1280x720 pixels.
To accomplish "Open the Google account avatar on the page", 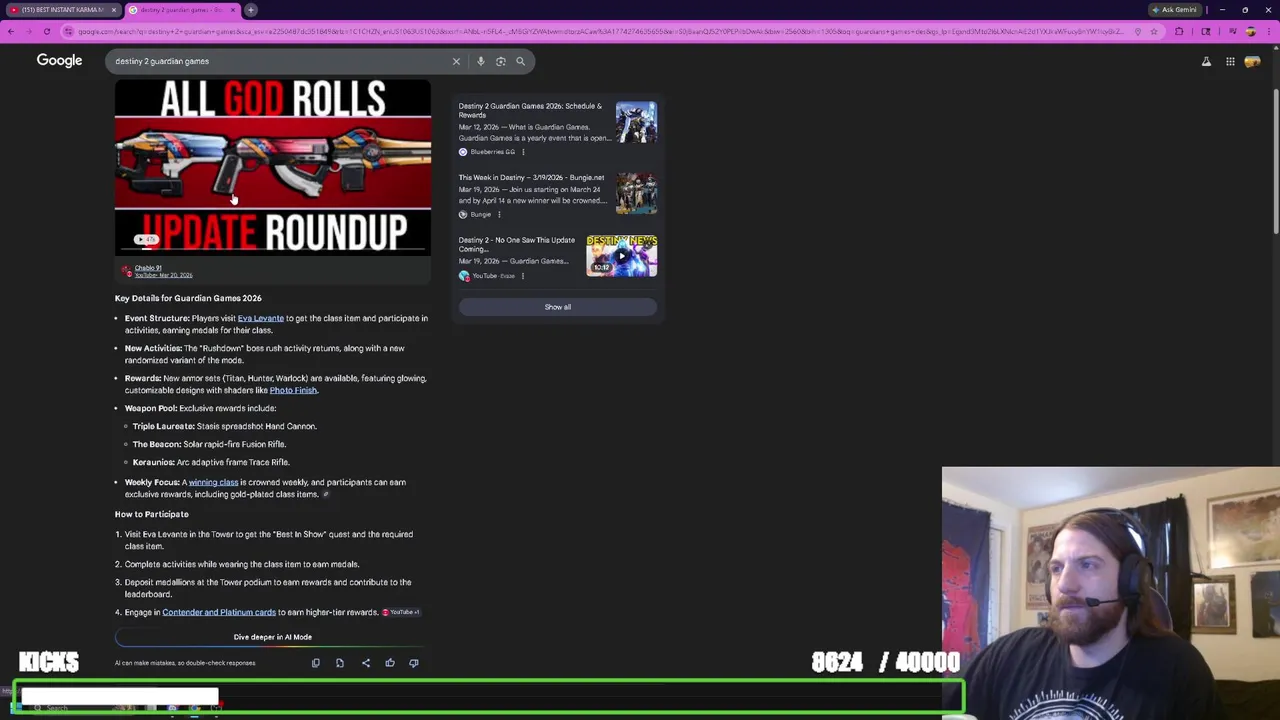I will (1253, 61).
